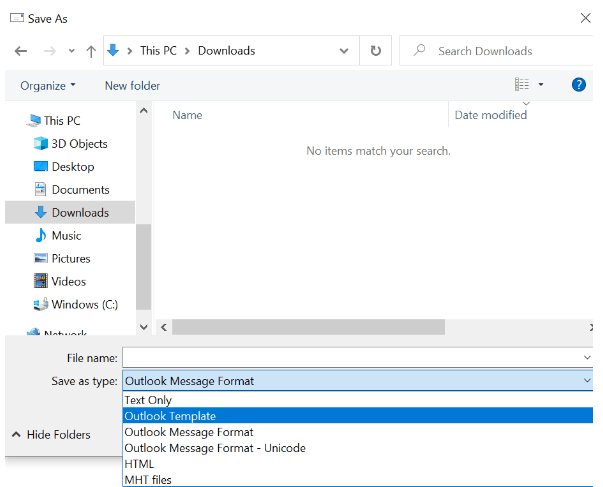Open Documents in the sidebar
603x487 pixels.
coord(80,190)
